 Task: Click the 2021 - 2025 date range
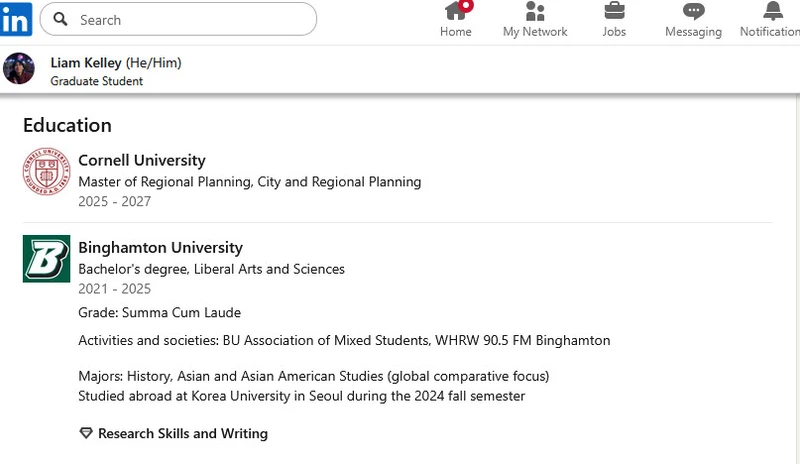pos(114,289)
